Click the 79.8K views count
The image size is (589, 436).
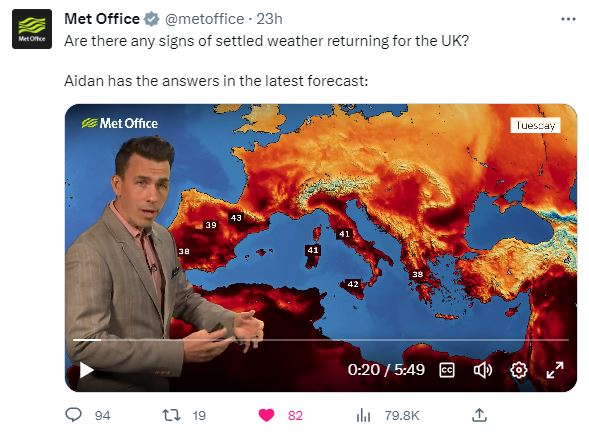click(402, 416)
